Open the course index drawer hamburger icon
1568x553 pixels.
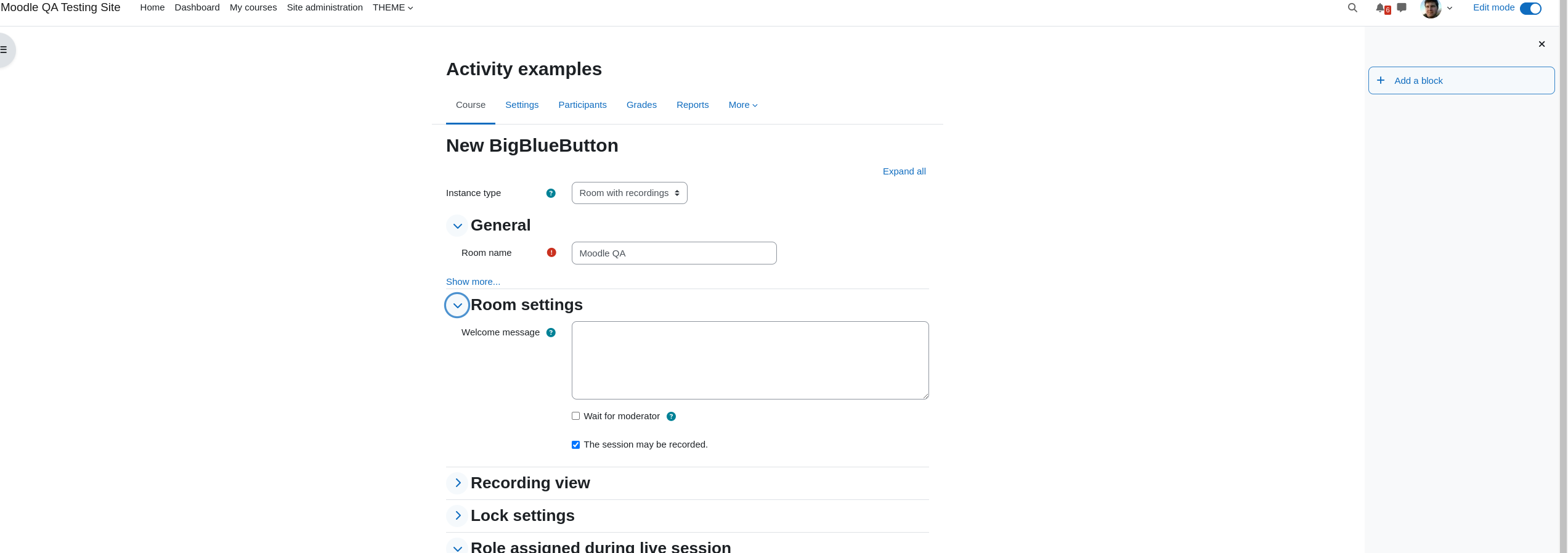pos(4,50)
